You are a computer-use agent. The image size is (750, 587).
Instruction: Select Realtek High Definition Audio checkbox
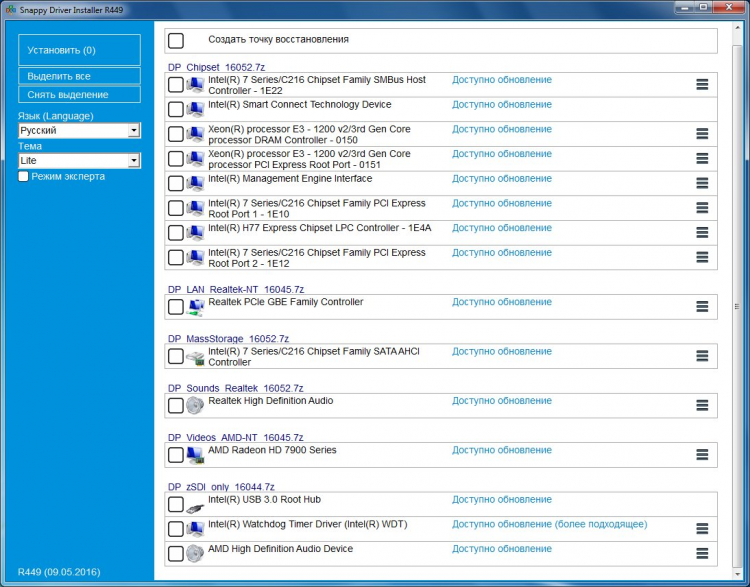coord(176,406)
